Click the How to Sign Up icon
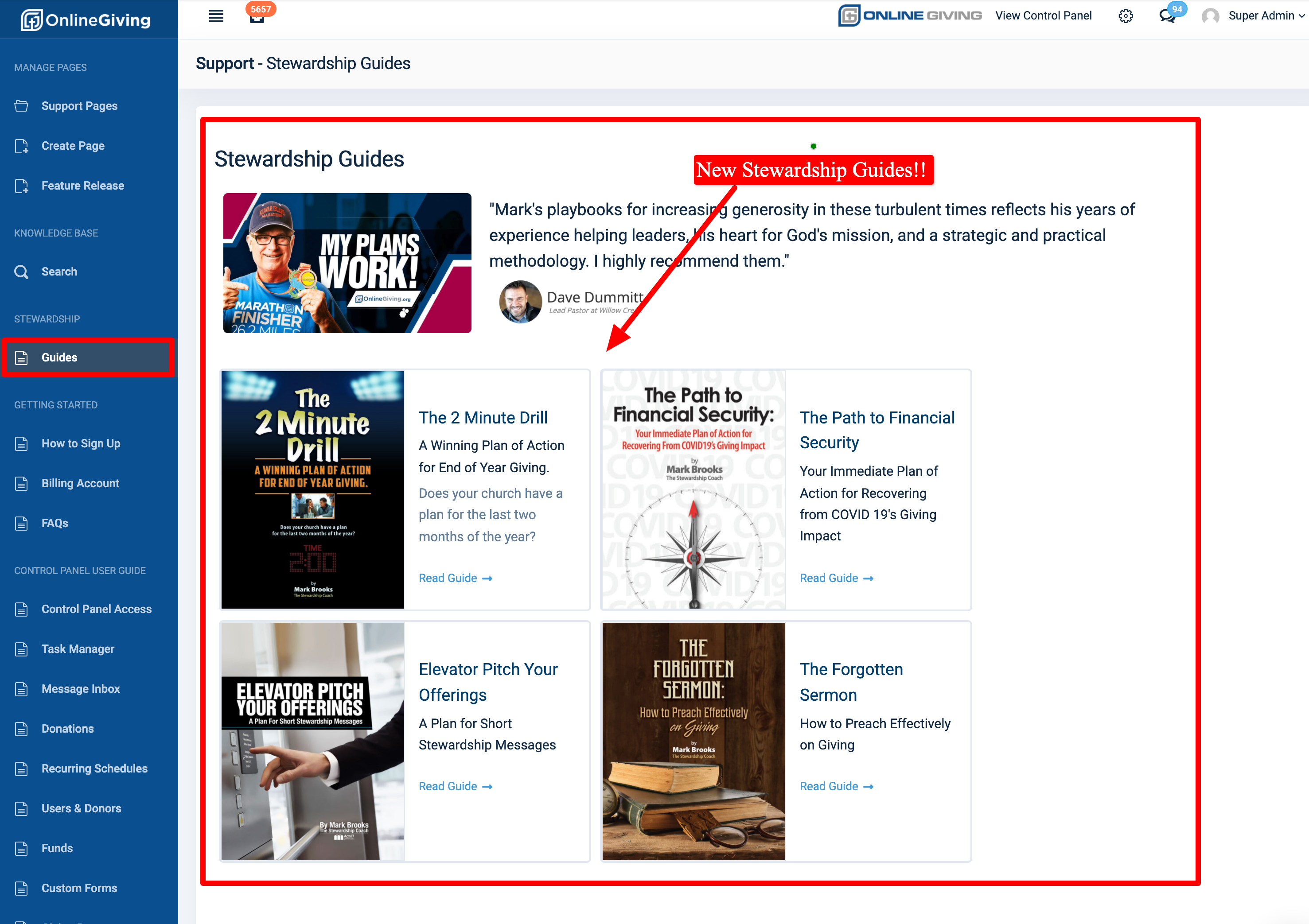Viewport: 1309px width, 924px height. 22,443
